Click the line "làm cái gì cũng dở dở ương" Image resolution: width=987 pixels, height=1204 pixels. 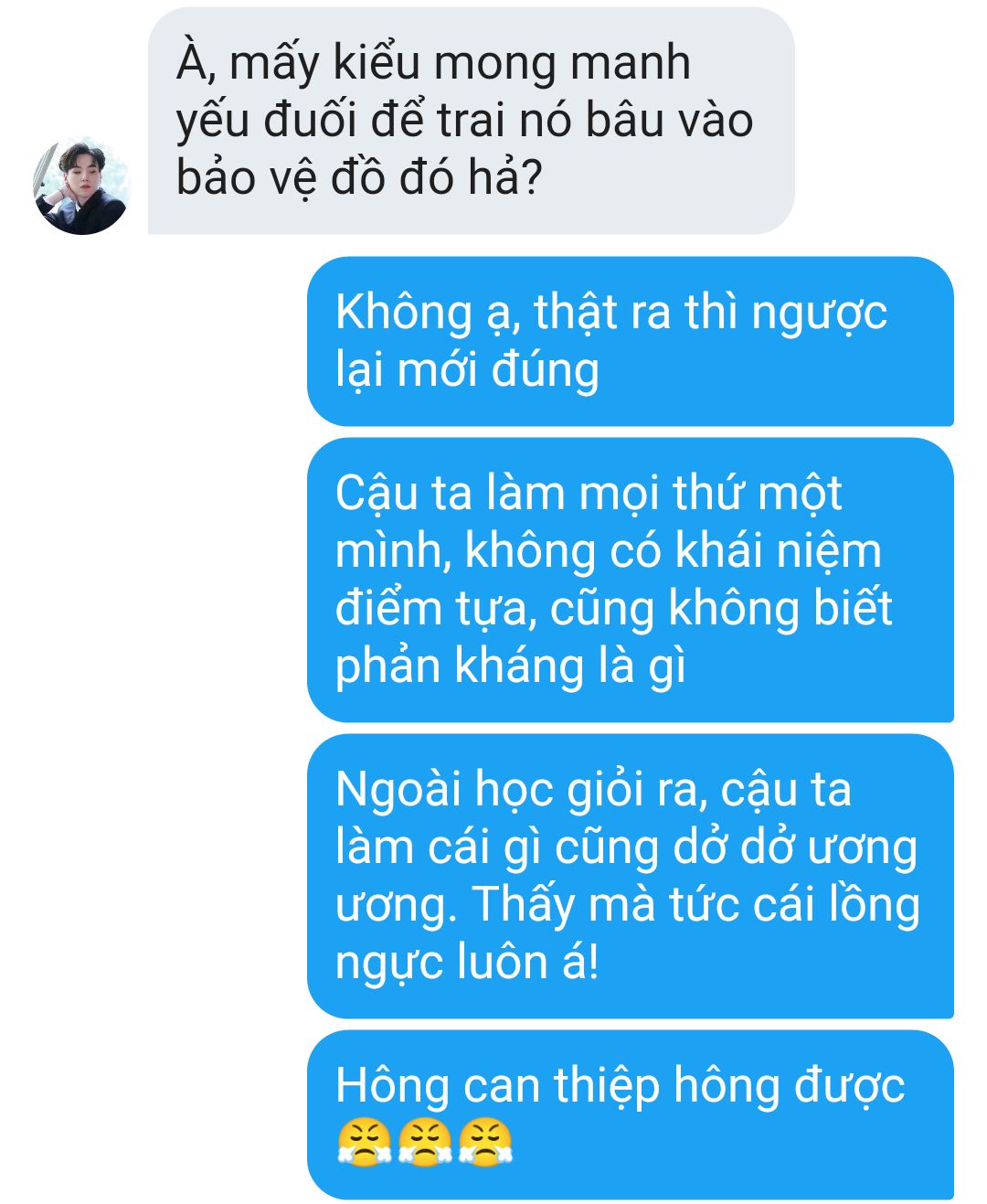pyautogui.click(x=626, y=847)
